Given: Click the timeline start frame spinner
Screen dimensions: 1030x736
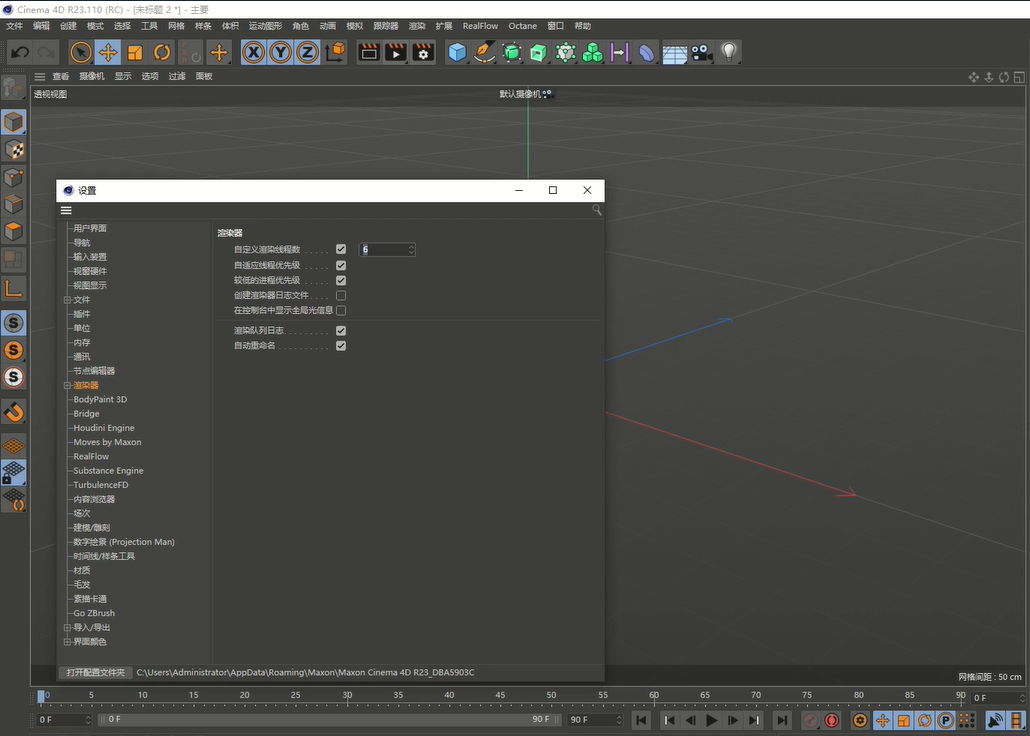Looking at the screenshot, I should pos(89,720).
